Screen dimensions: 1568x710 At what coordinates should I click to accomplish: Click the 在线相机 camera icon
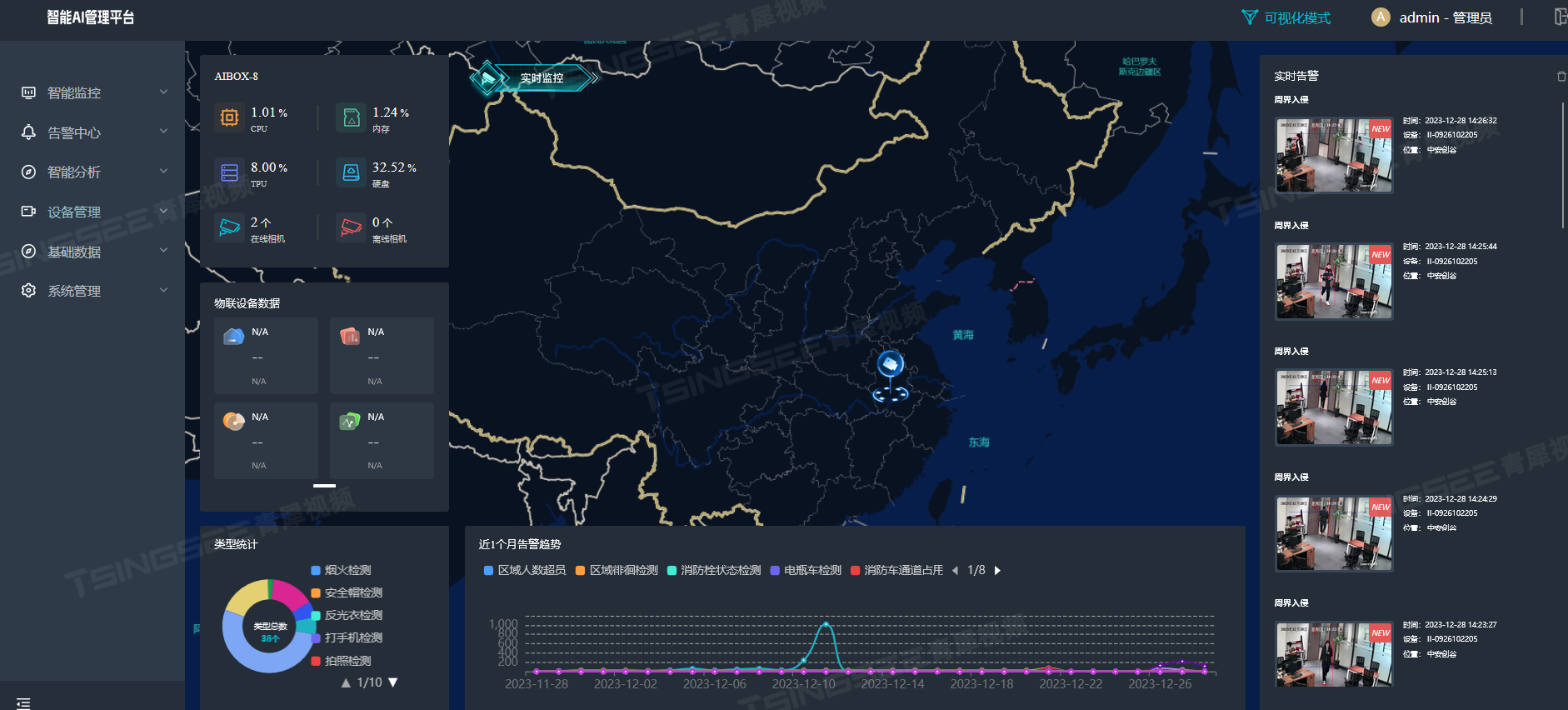point(229,227)
